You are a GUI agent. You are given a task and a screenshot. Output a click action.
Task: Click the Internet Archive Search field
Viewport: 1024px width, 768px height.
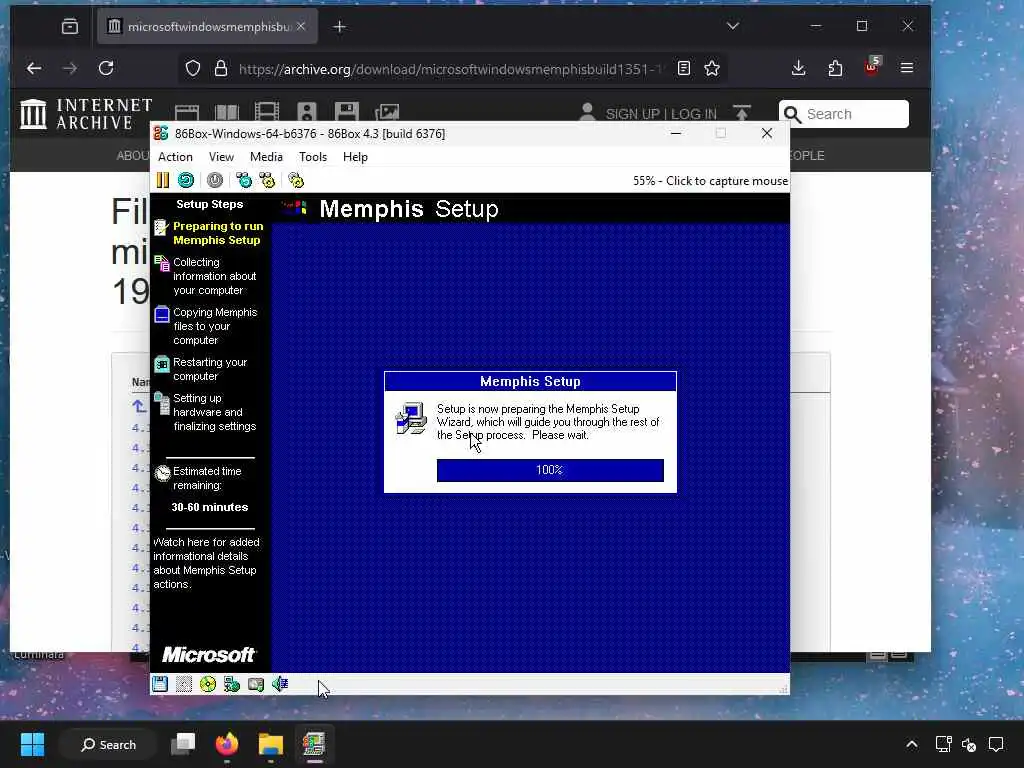844,114
